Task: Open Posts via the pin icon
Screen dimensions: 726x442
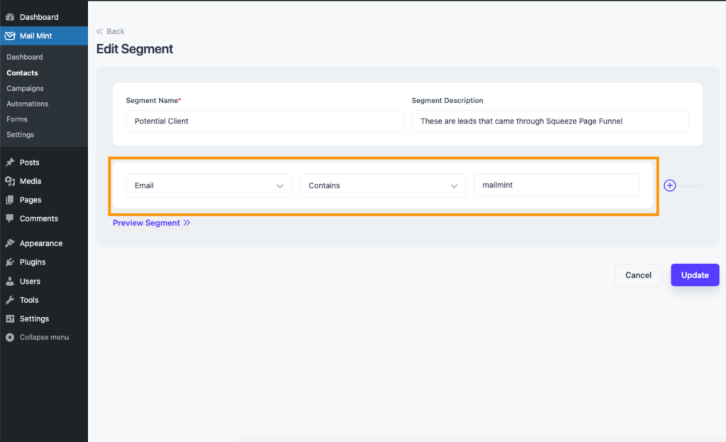Action: click(x=10, y=162)
